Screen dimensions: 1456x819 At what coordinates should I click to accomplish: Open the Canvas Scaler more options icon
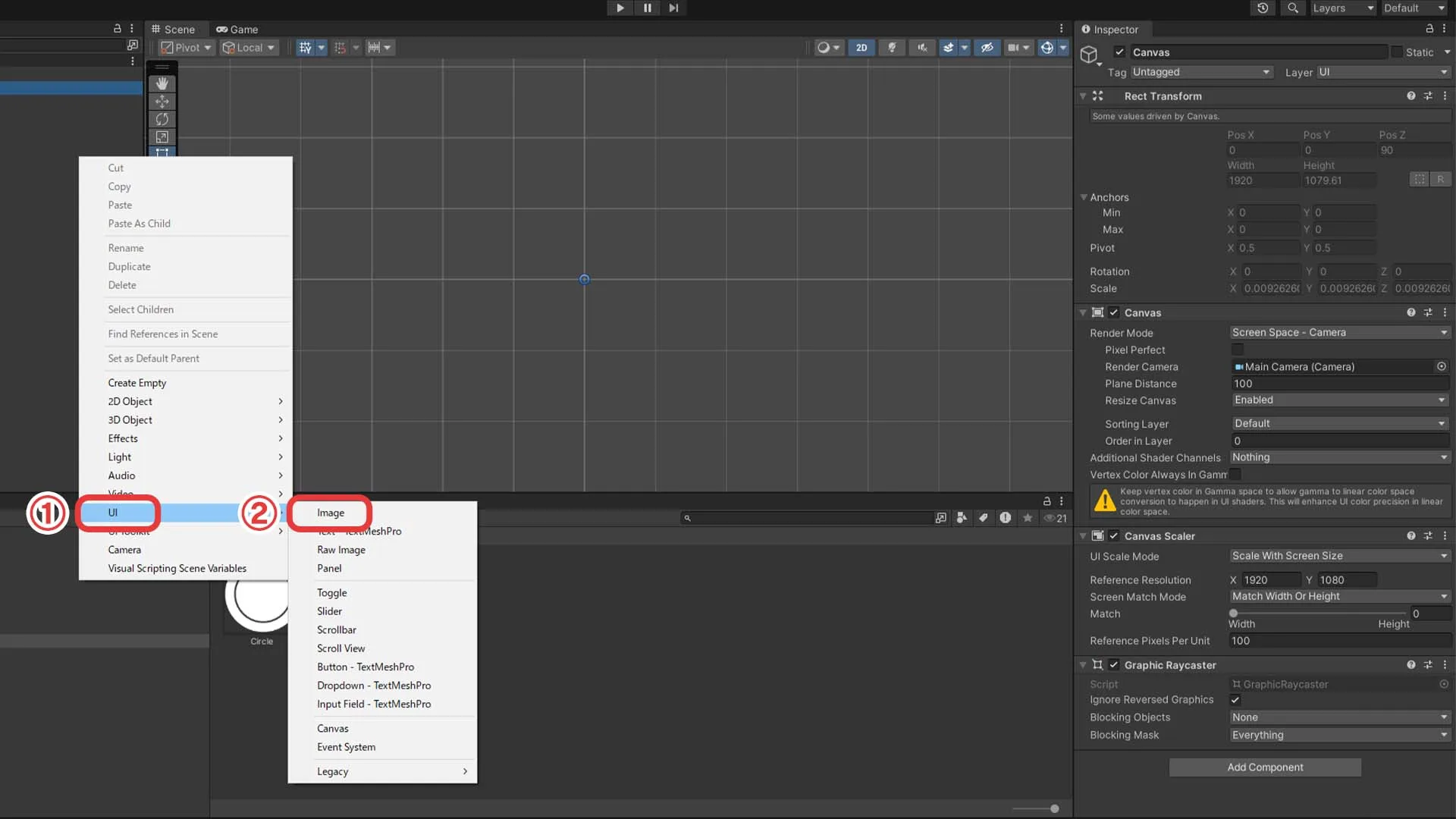click(1445, 536)
